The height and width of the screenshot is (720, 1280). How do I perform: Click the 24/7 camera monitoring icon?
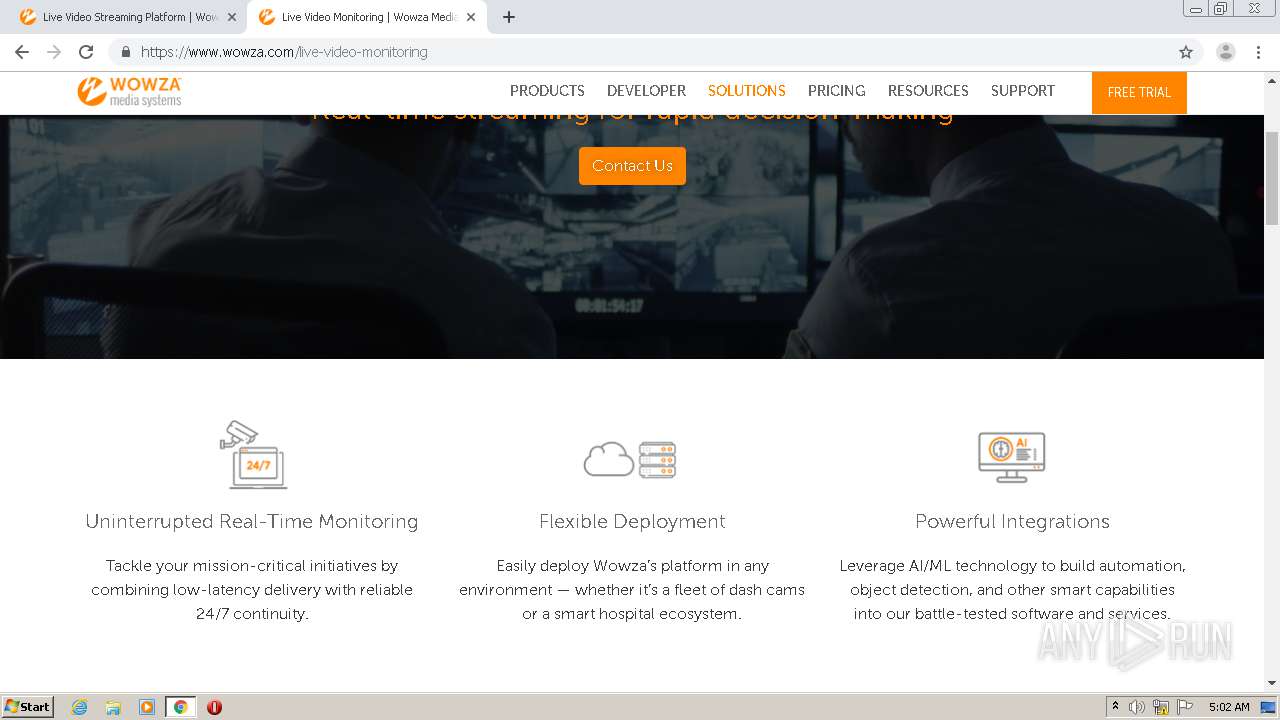click(253, 455)
